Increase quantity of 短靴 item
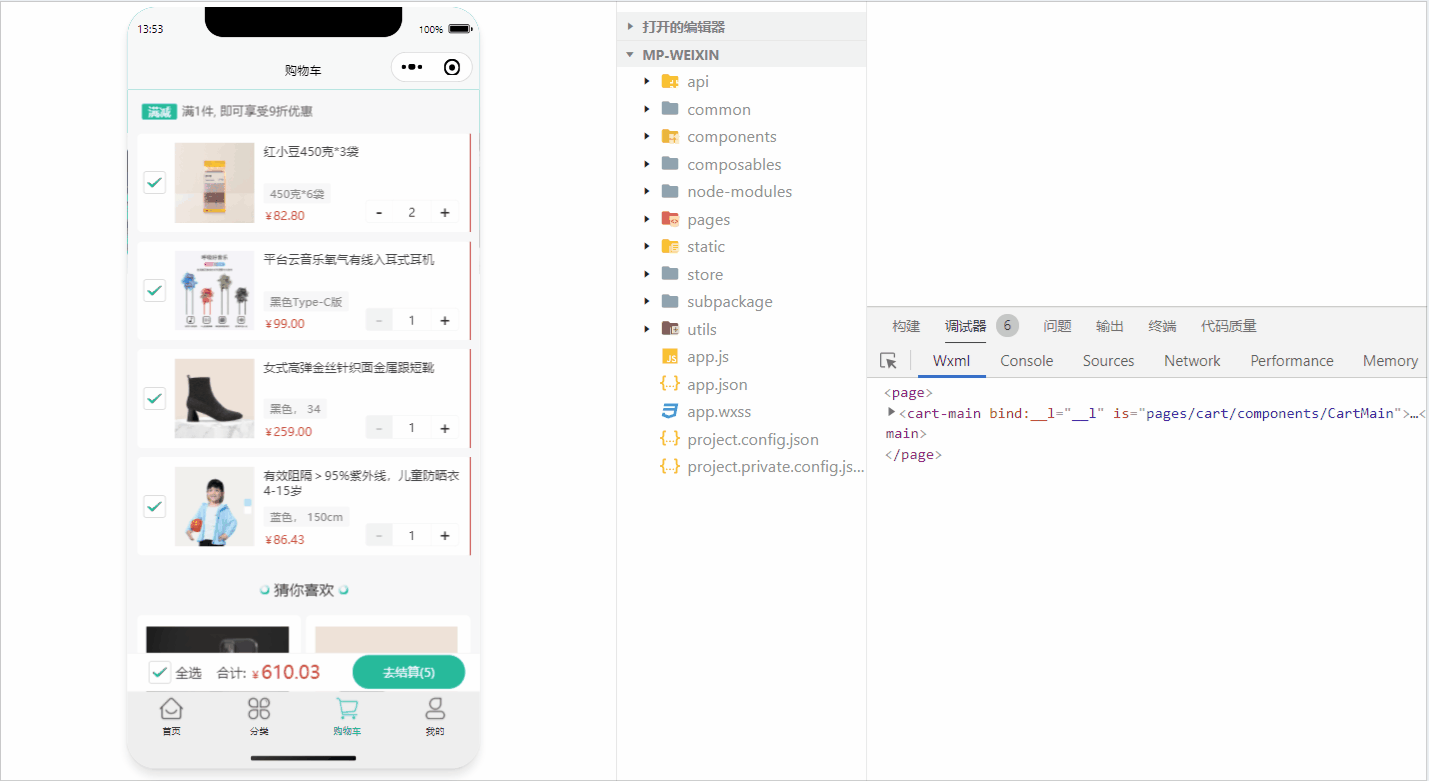 (445, 428)
